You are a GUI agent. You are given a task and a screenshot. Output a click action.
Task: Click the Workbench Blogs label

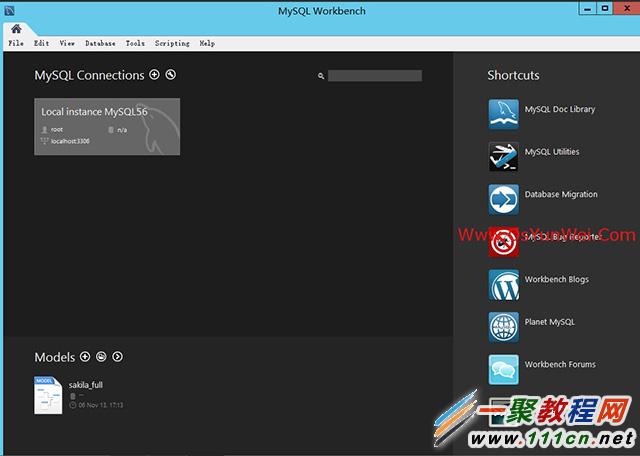point(557,280)
